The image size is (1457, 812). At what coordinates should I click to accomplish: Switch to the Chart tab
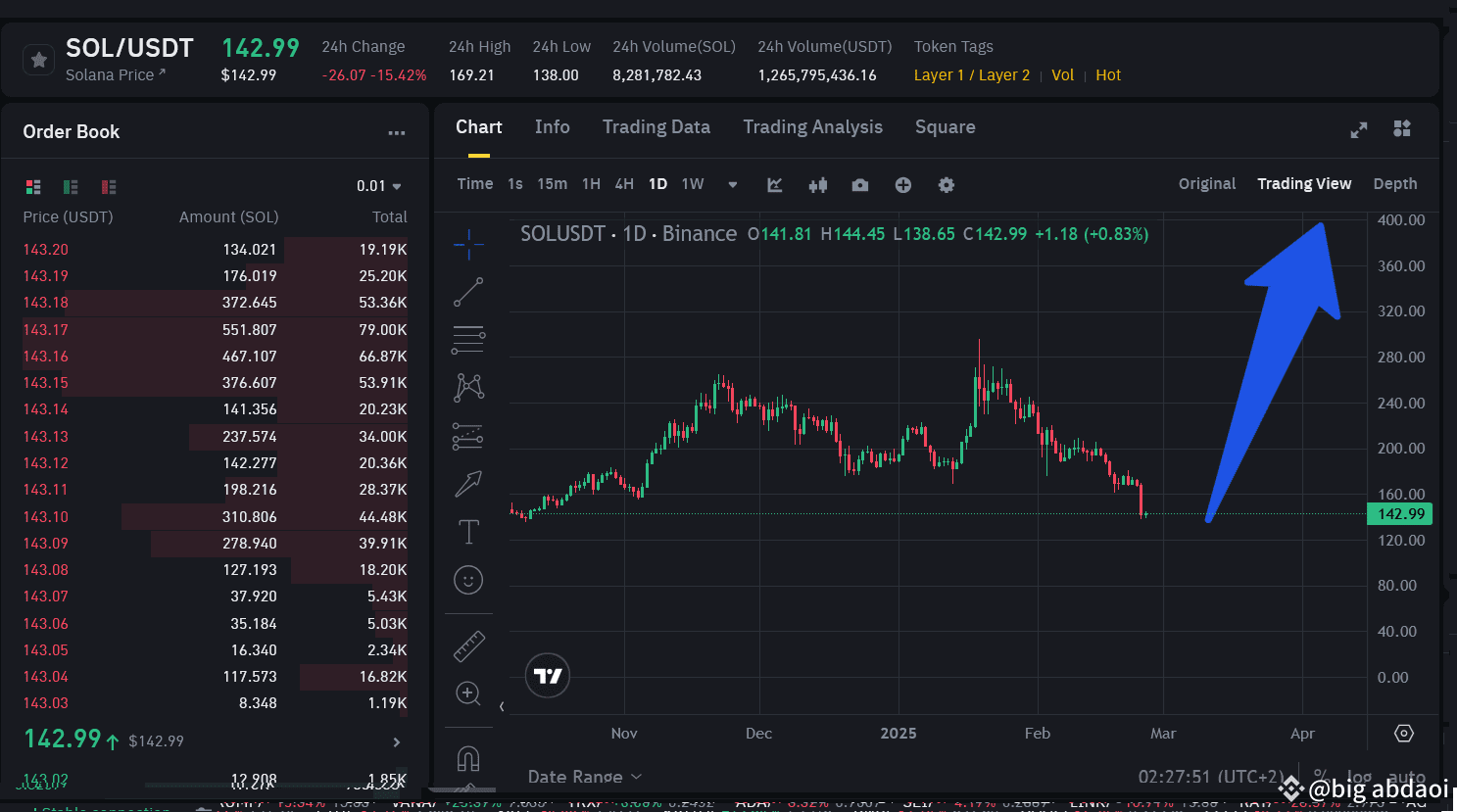478,127
